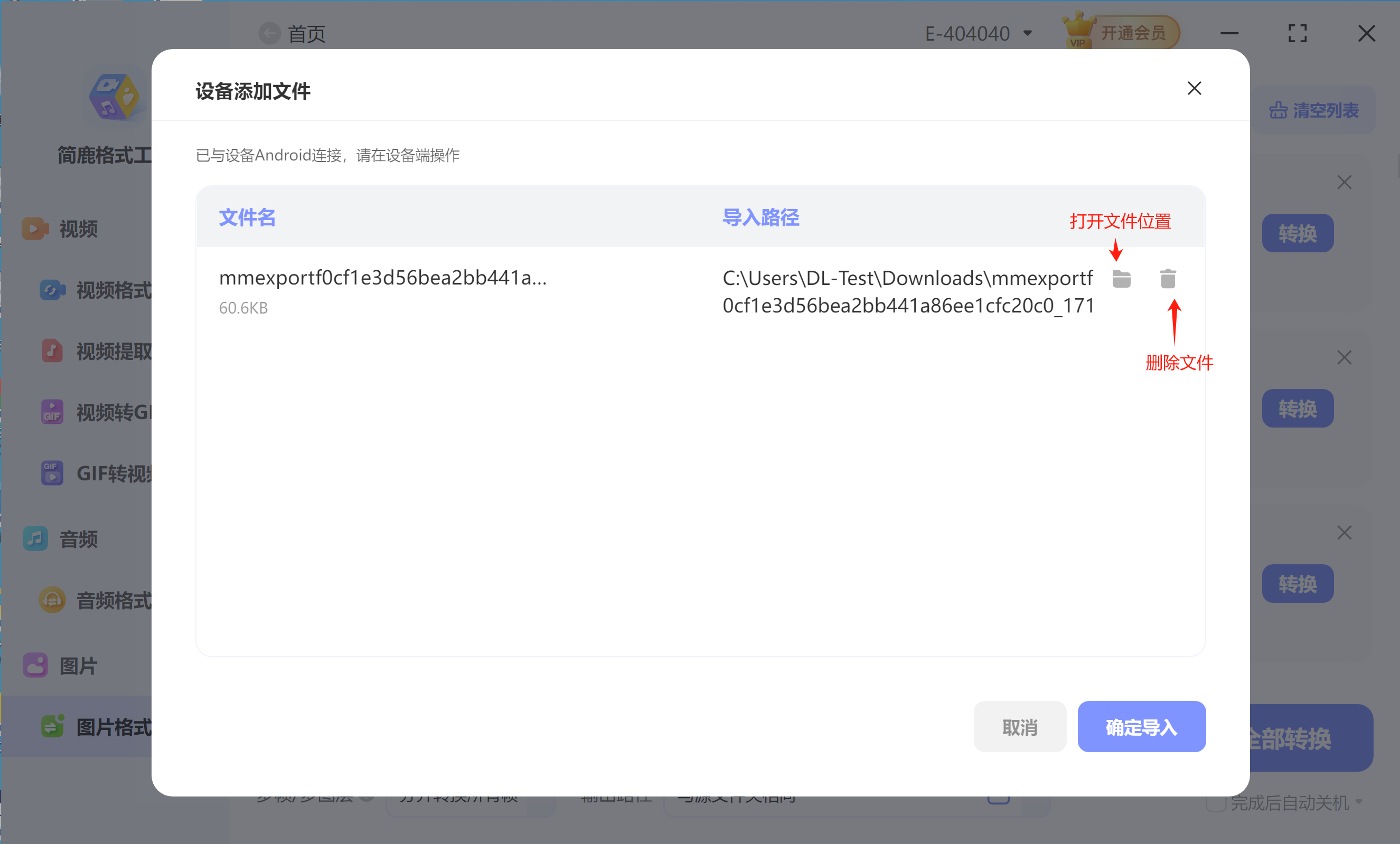
Task: Click the back arrow next to 首页
Action: point(269,33)
